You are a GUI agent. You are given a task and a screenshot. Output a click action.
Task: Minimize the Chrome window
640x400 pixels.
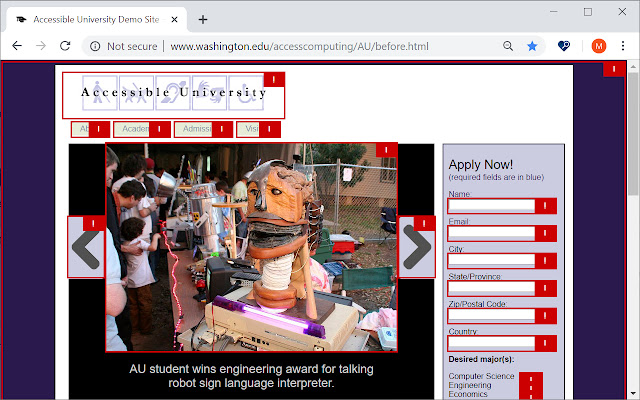553,12
